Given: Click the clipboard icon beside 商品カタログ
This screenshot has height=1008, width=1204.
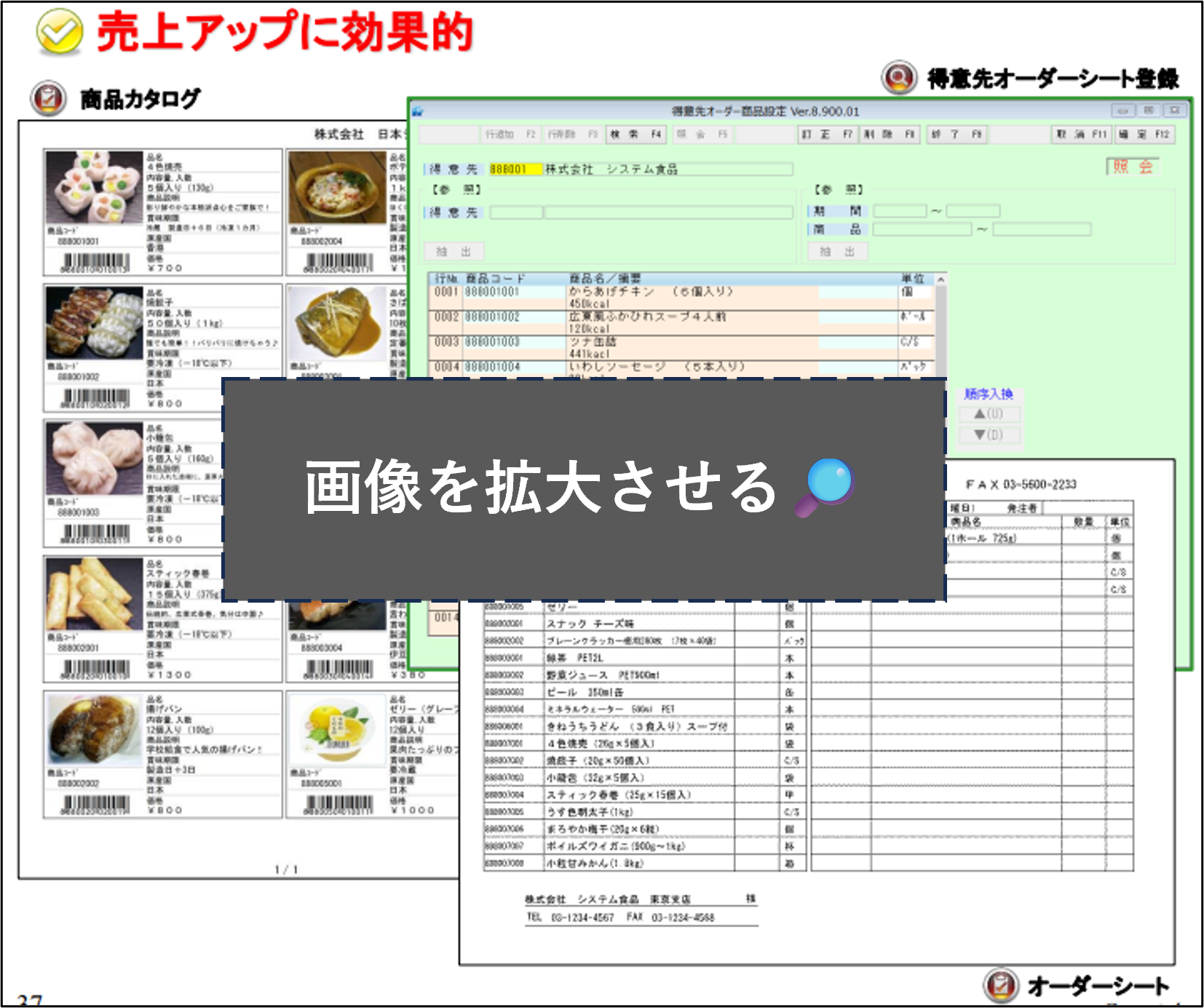Looking at the screenshot, I should pos(49,98).
